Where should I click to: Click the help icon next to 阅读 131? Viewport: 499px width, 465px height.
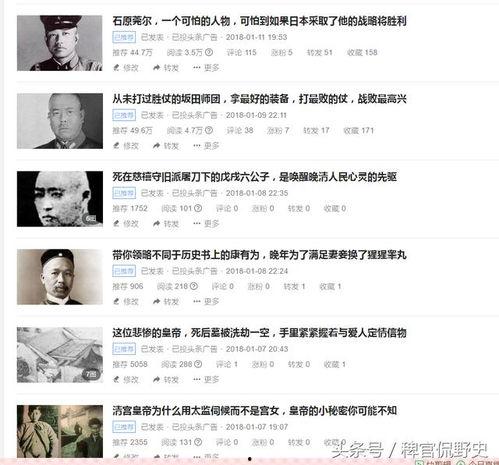tap(198, 442)
